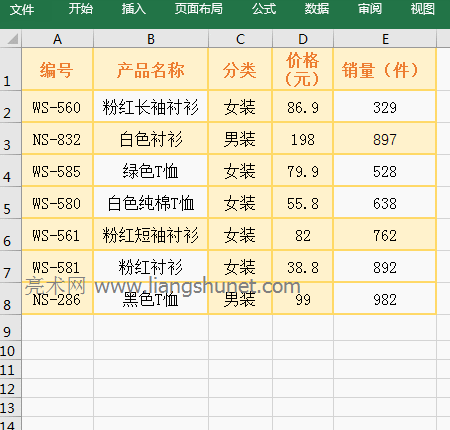Click the 分类 header cell
This screenshot has width=450, height=430.
240,69
